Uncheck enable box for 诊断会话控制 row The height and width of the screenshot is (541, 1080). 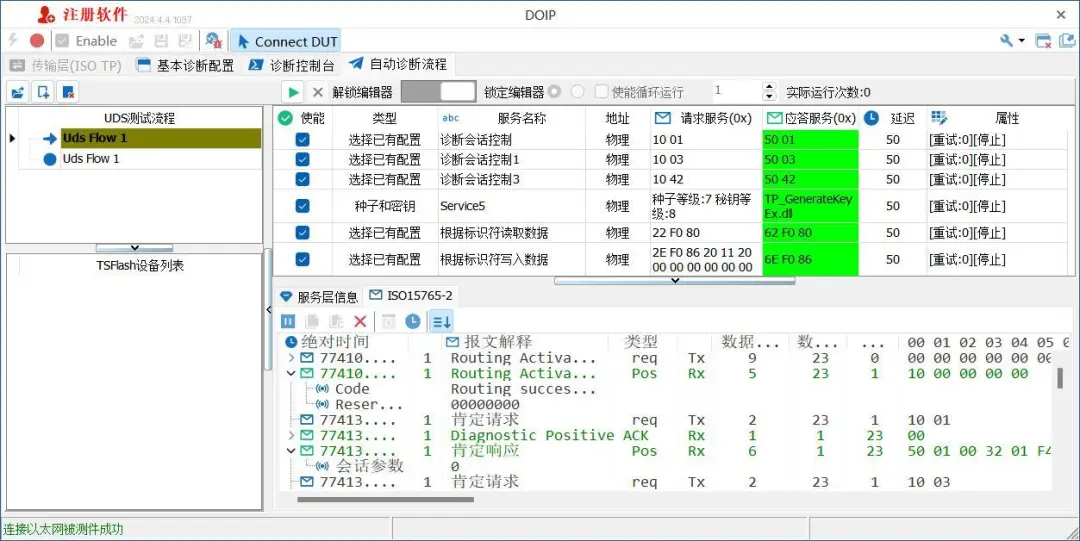(x=302, y=140)
